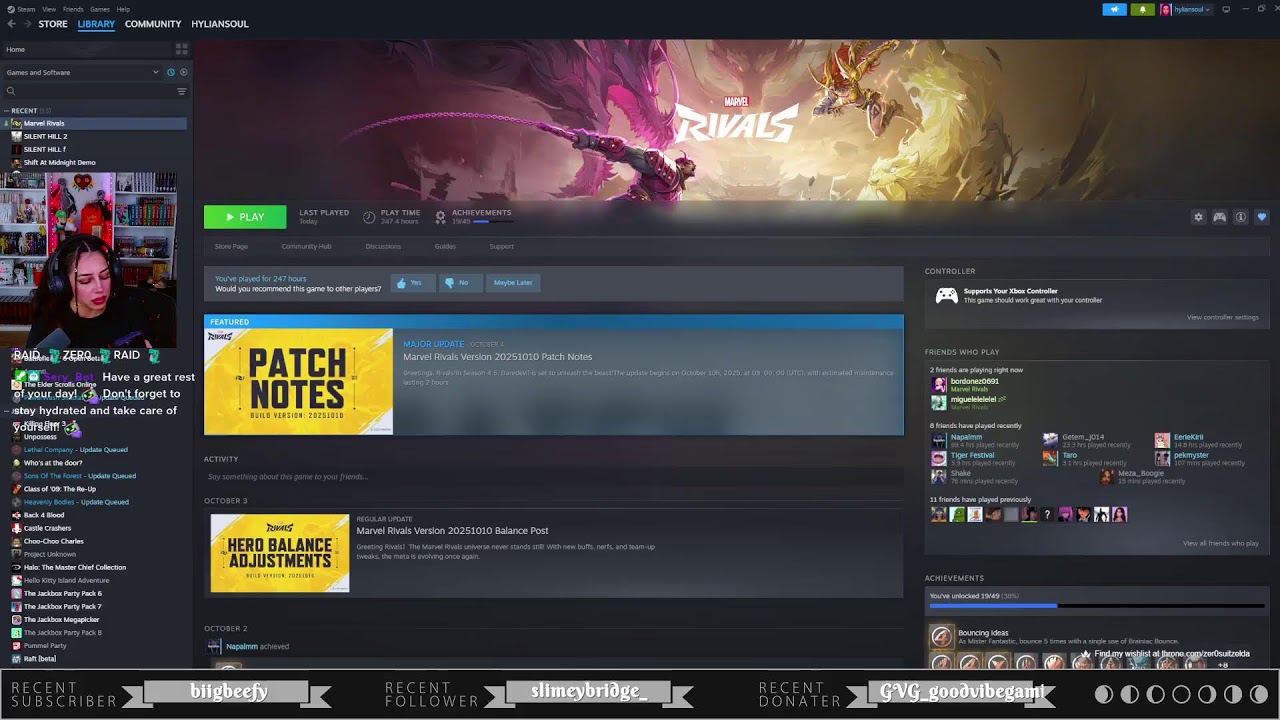Open controller layout icon for Marvel Rivals
This screenshot has width=1280, height=720.
coord(1219,217)
